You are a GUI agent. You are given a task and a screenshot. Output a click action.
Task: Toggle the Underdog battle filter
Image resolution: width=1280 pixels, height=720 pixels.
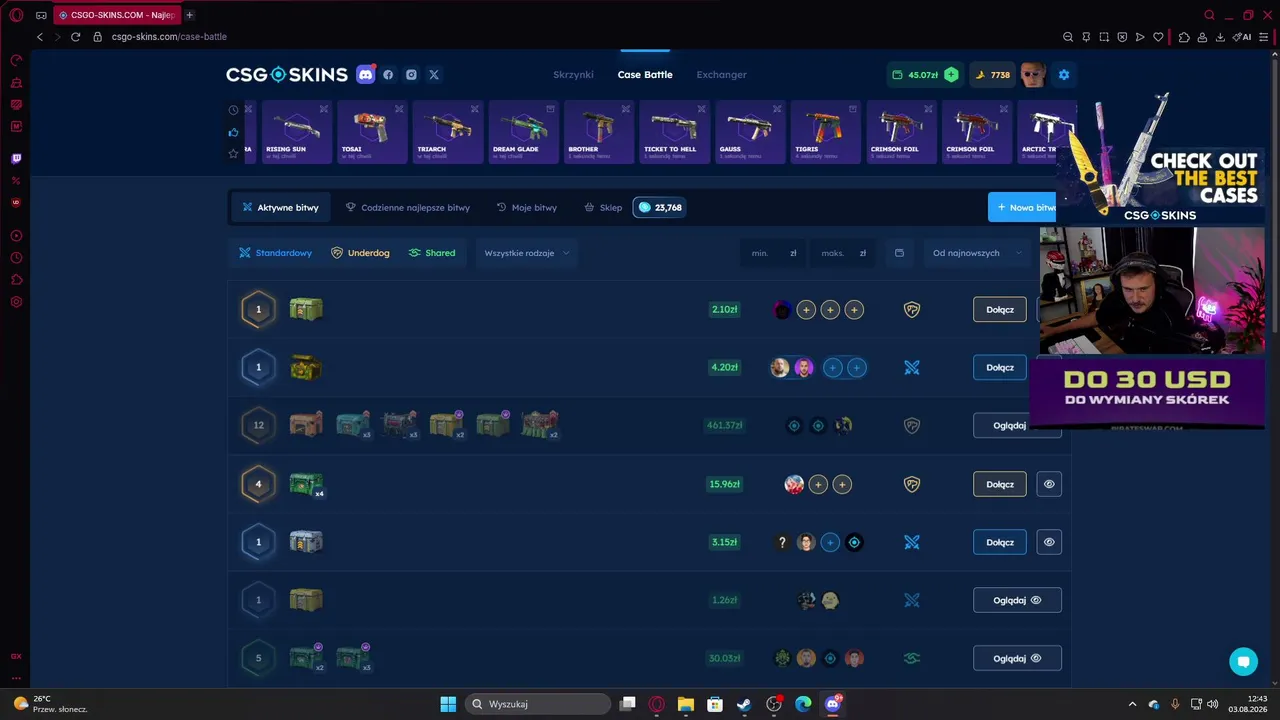click(x=360, y=253)
